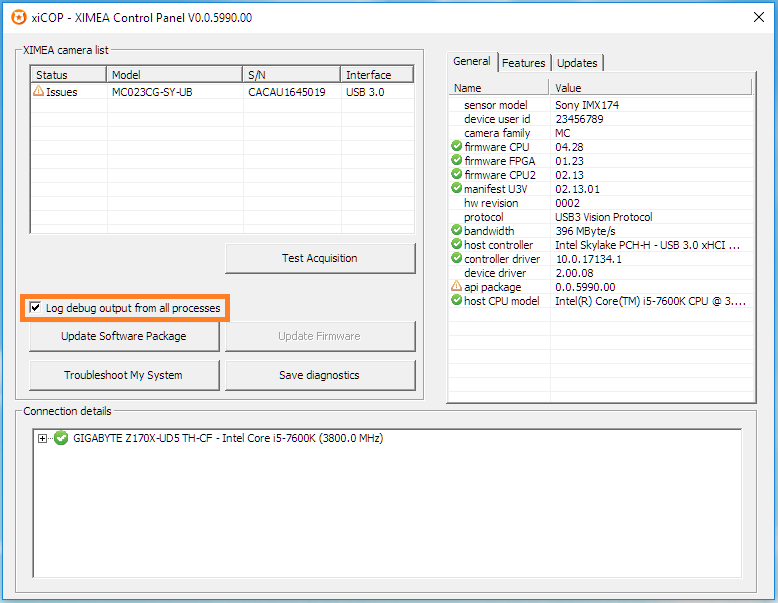The width and height of the screenshot is (778, 603).
Task: Click USB3 Vision Protocol value
Action: (x=603, y=217)
